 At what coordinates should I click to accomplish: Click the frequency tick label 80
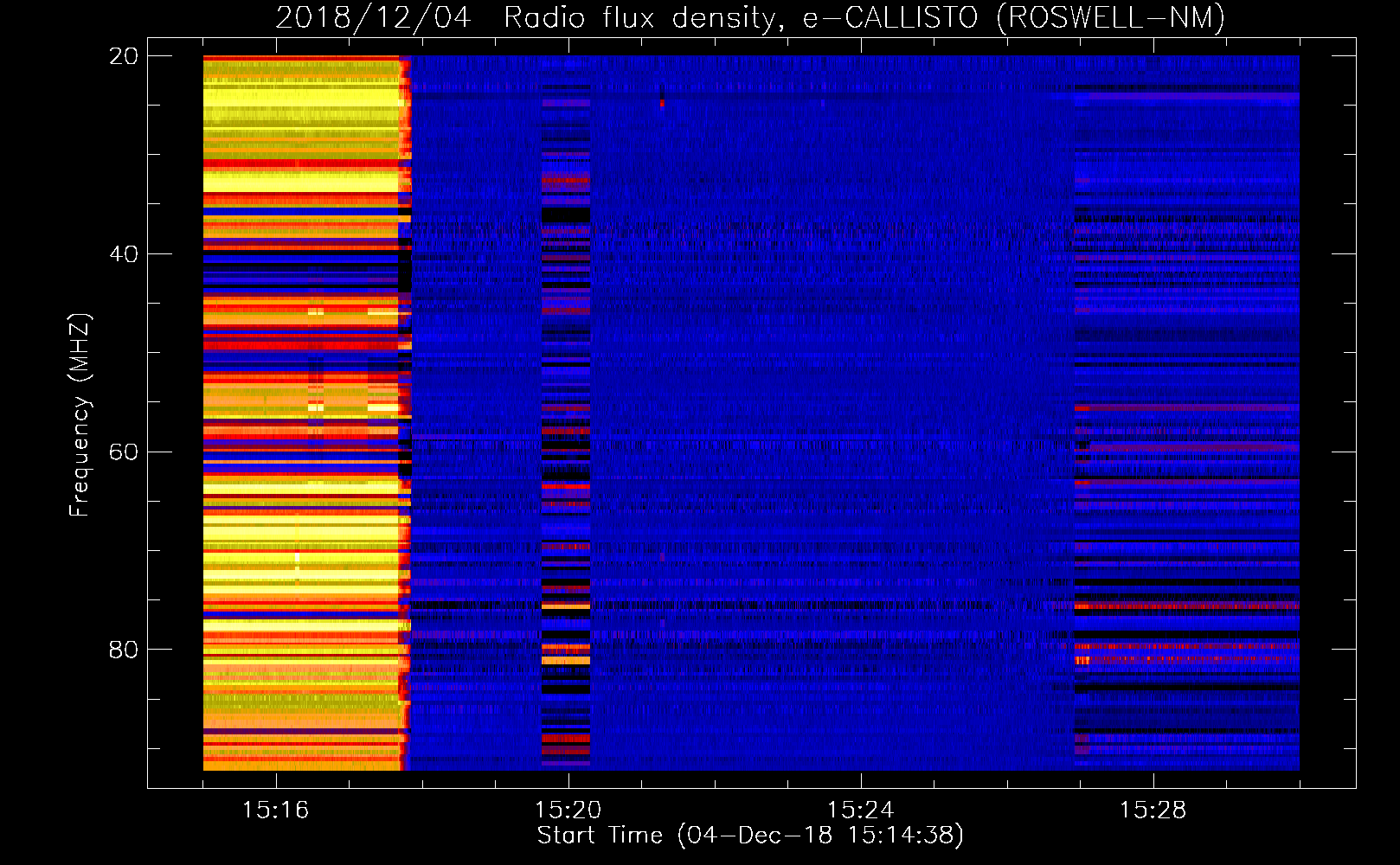[x=124, y=650]
